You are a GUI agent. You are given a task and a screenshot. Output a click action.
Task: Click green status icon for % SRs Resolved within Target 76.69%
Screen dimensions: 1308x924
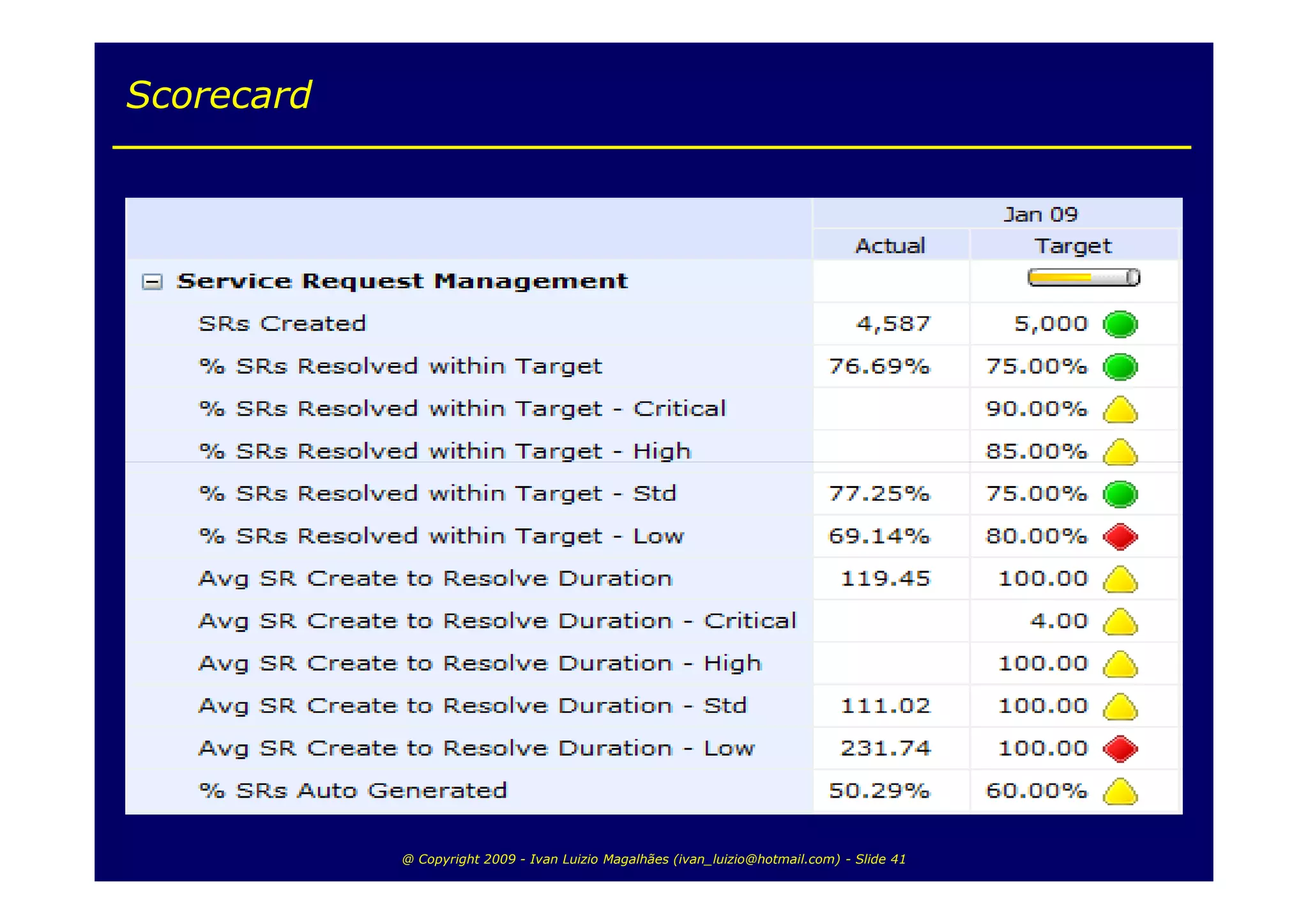tap(1120, 367)
